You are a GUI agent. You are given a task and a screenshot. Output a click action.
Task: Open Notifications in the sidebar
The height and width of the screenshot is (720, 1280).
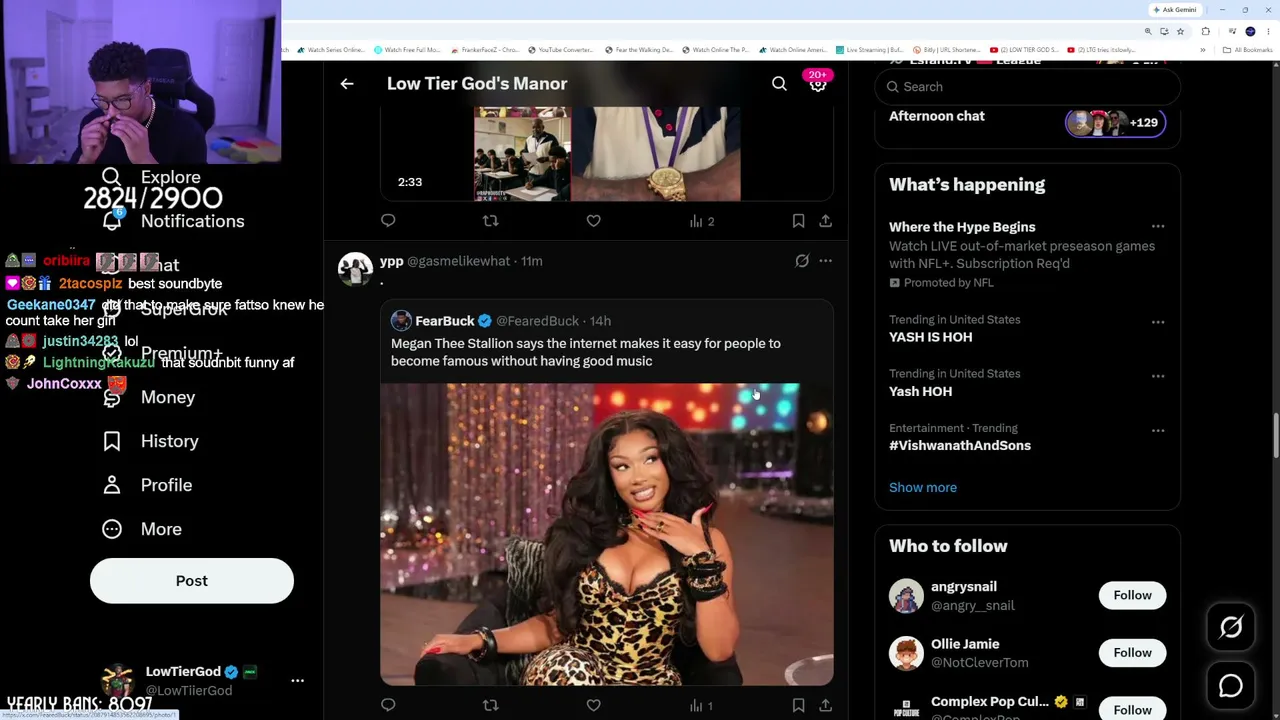[x=172, y=221]
